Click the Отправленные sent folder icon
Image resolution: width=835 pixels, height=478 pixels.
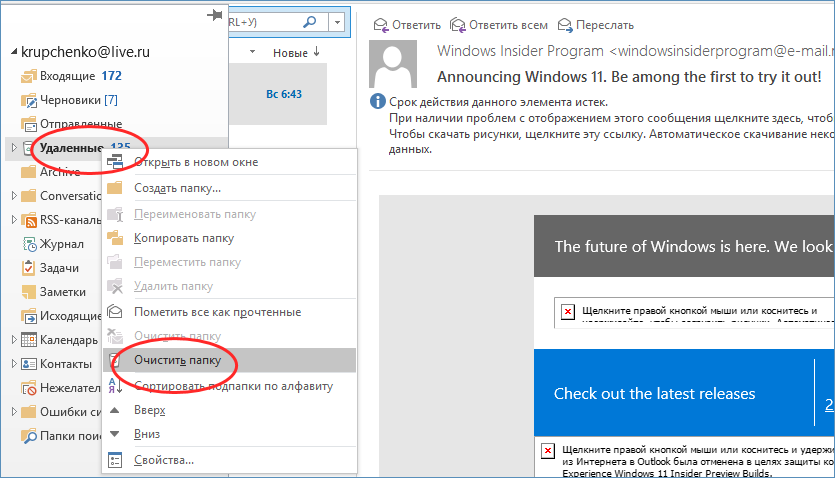point(29,125)
